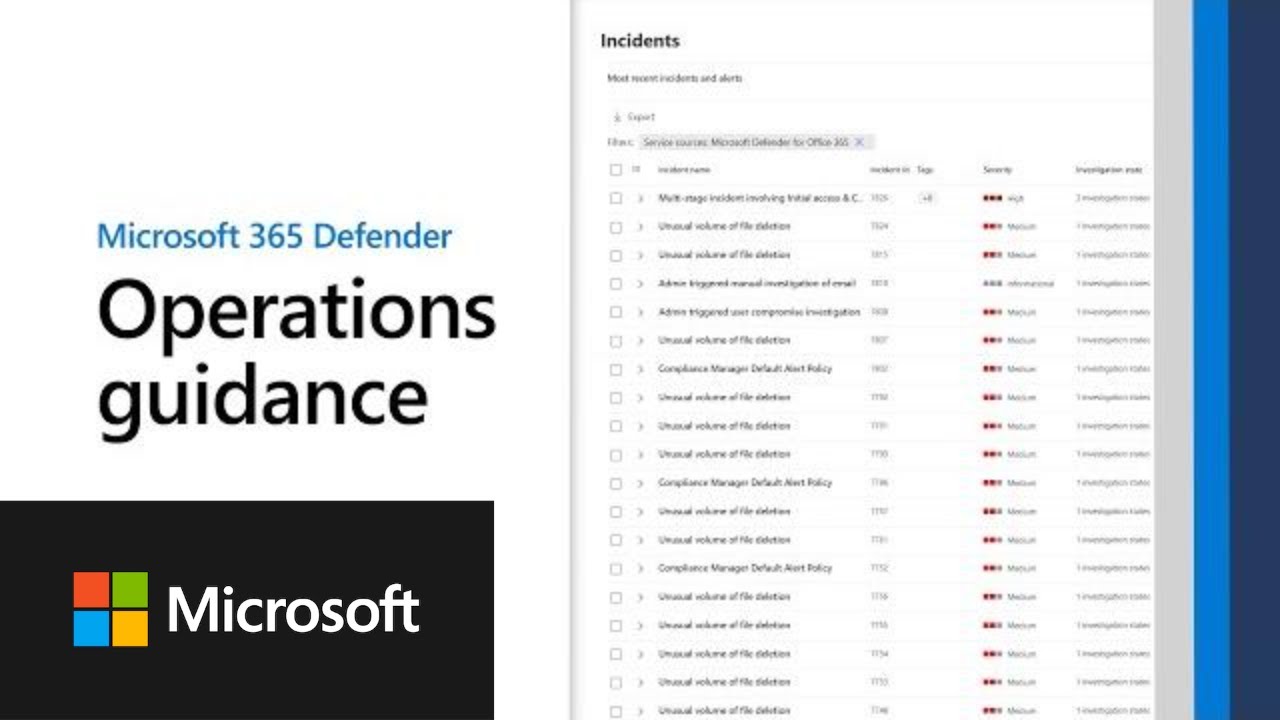The image size is (1280, 720).
Task: Sort by the Incident name column
Action: (684, 170)
